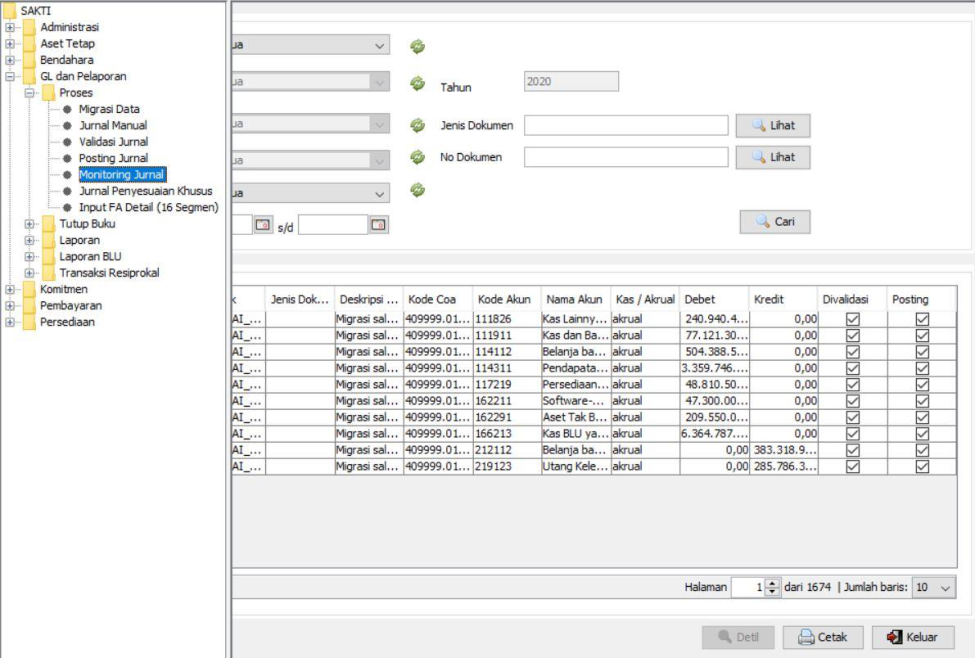Open the start date calendar picker icon
Image resolution: width=975 pixels, height=658 pixels.
pyautogui.click(x=262, y=225)
